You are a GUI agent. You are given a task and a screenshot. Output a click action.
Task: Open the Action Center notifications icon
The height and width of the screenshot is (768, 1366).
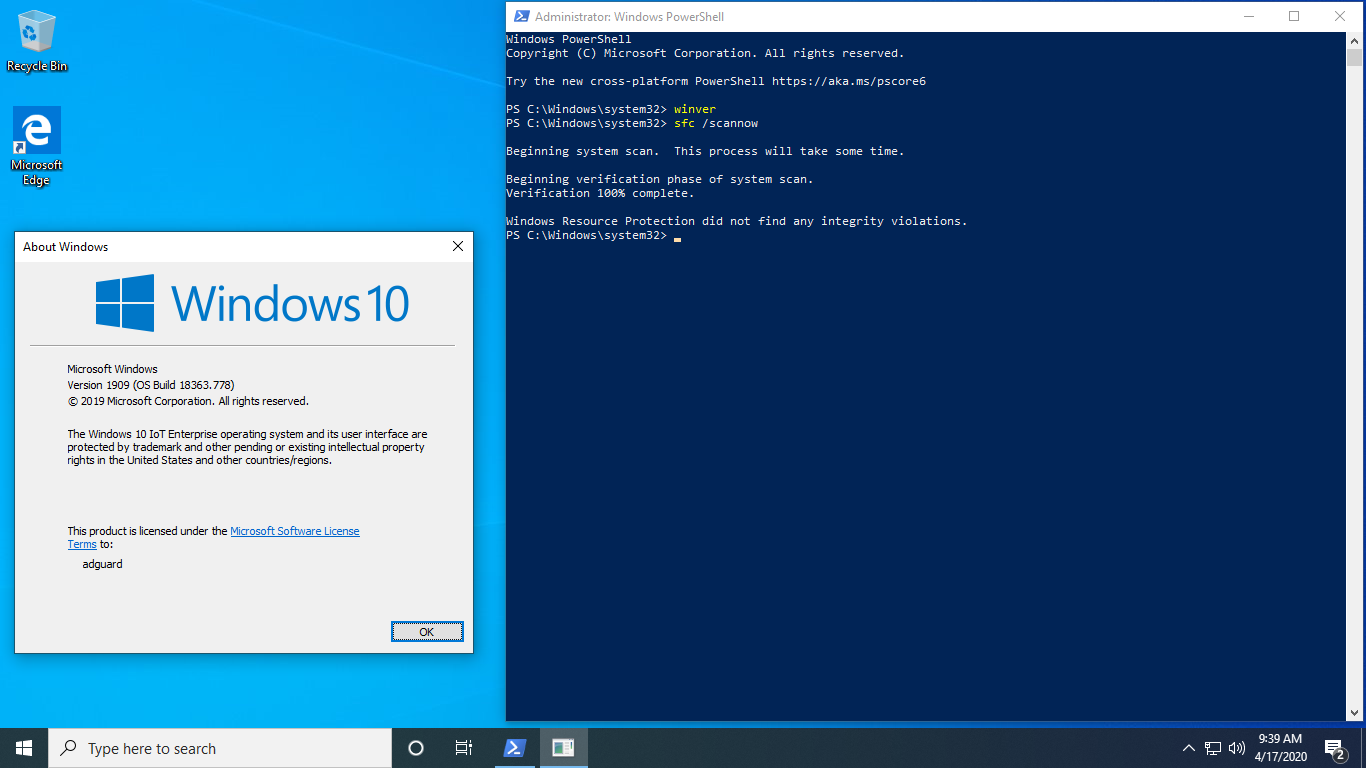(1334, 748)
